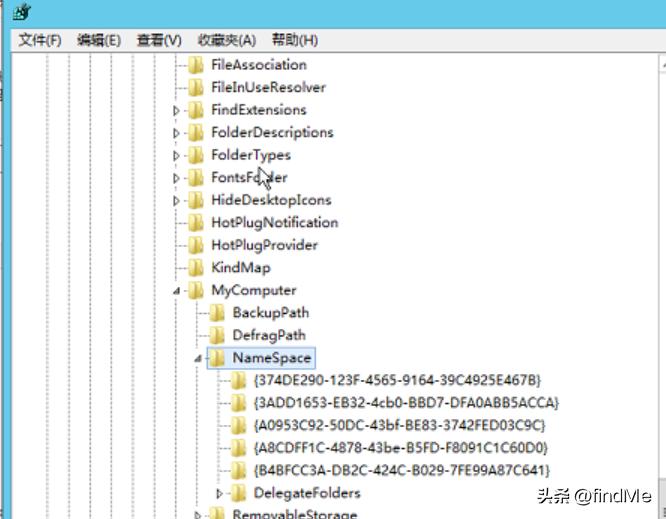Click folder icon of {B4BFCC3A-DB2C-424C-B029-7FE99A87C641}

click(238, 470)
